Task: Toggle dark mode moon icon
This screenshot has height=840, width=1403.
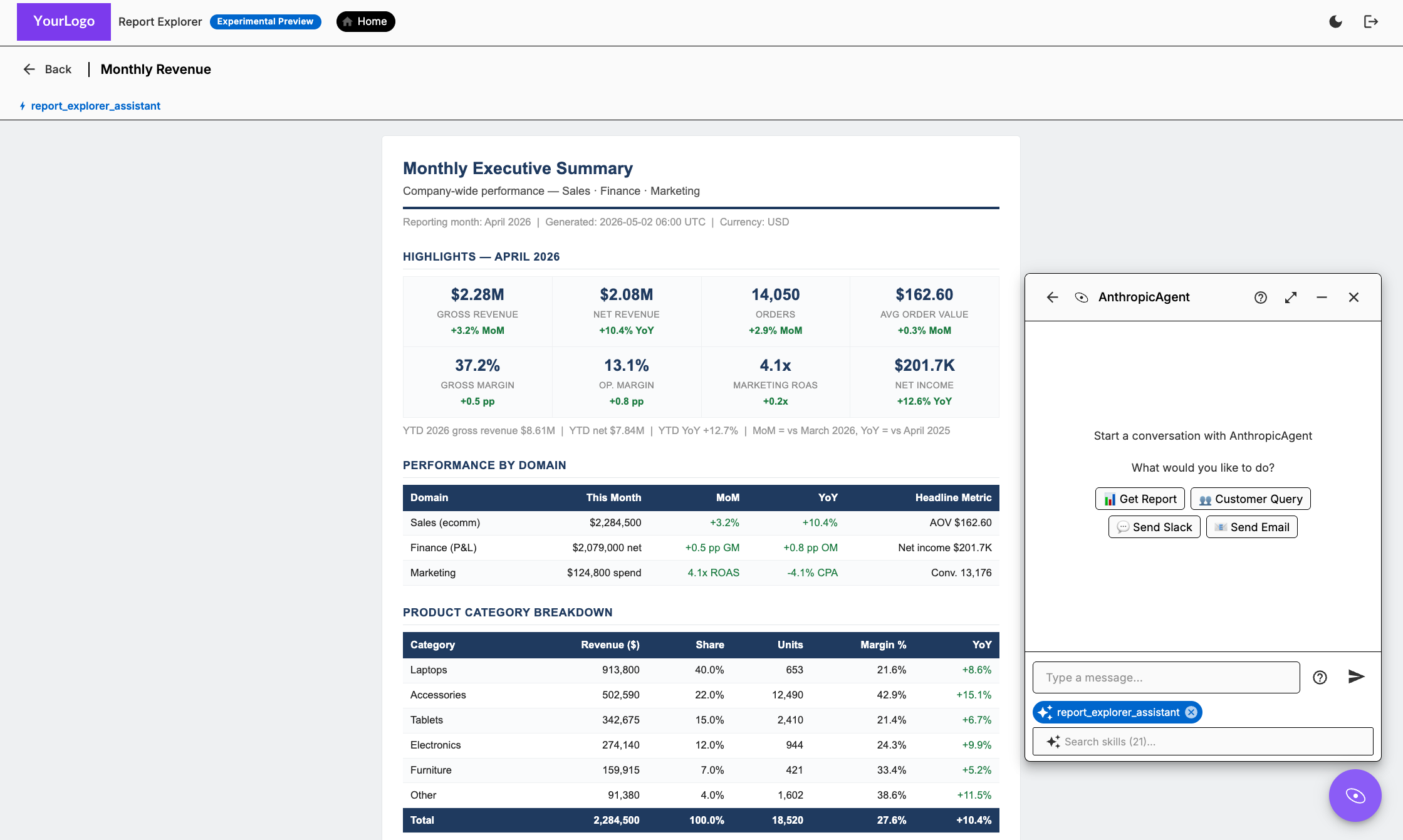Action: (1335, 22)
